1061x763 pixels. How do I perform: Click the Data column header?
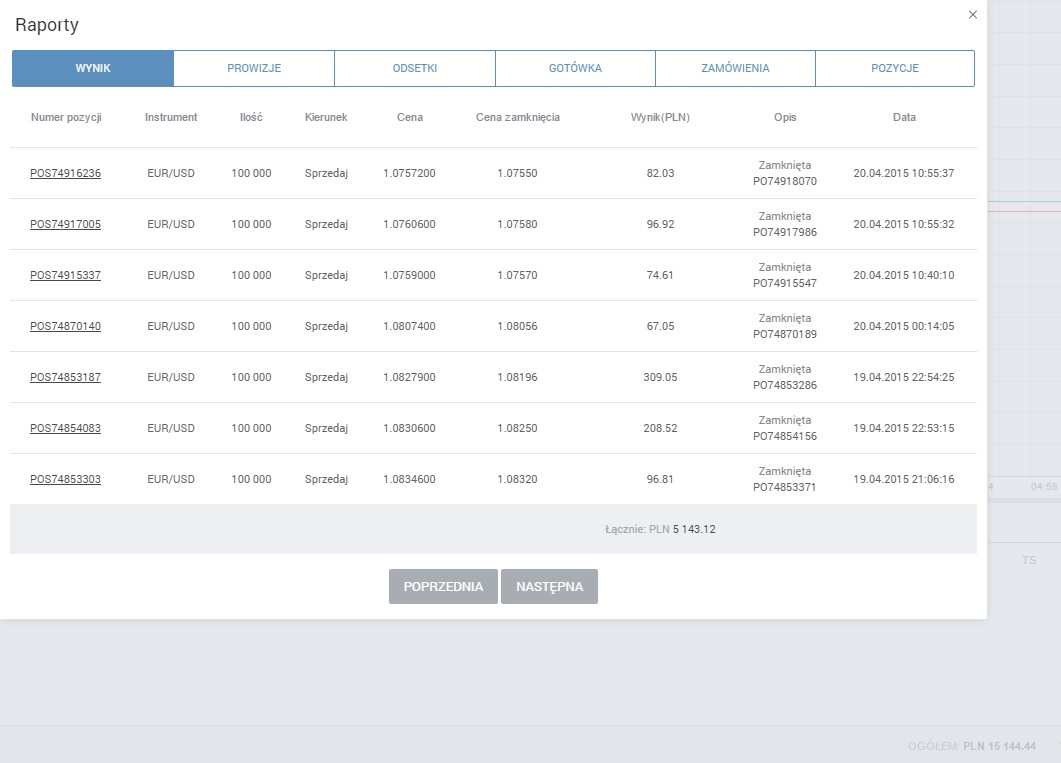coord(904,117)
